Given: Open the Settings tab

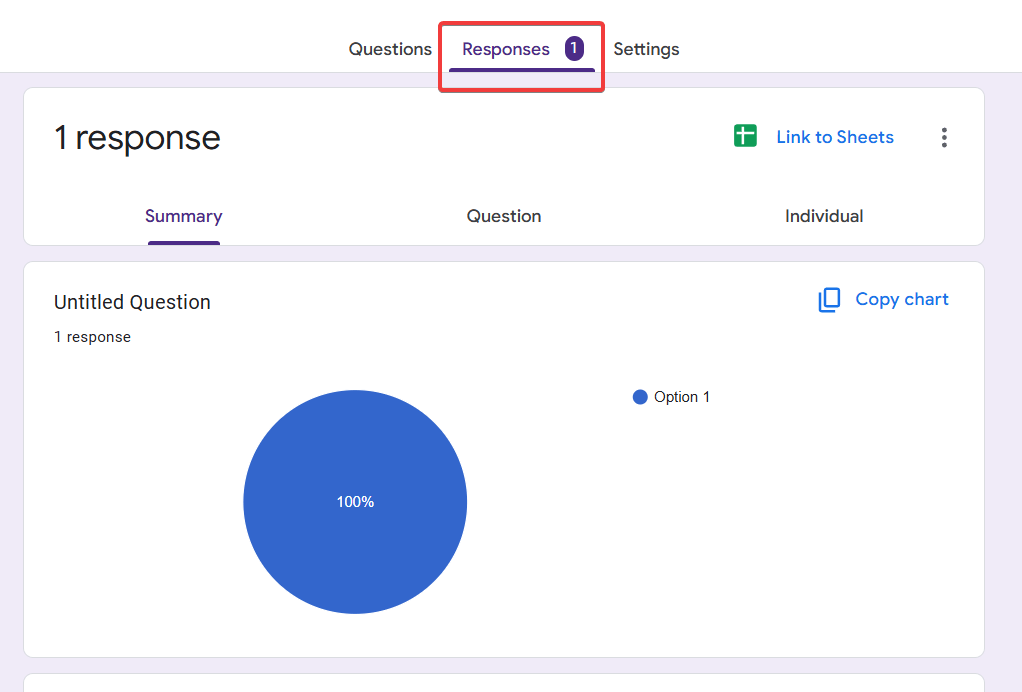Looking at the screenshot, I should pos(646,49).
